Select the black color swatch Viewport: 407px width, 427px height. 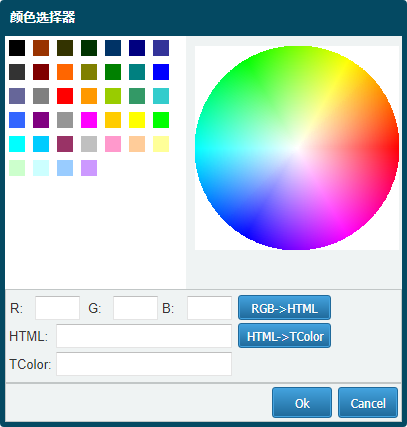(17, 48)
